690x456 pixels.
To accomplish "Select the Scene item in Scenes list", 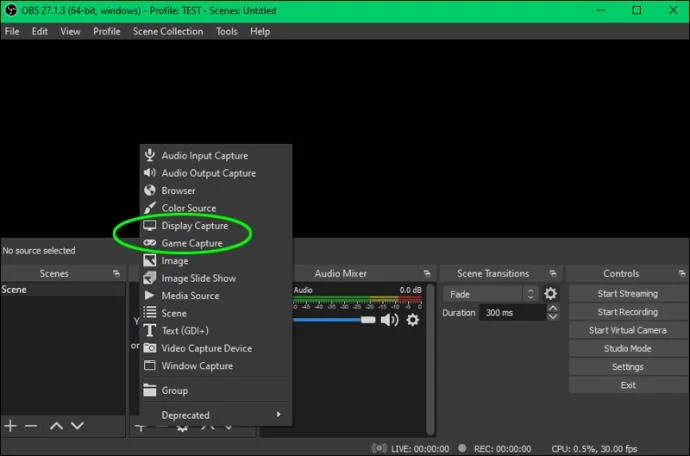I will point(63,290).
